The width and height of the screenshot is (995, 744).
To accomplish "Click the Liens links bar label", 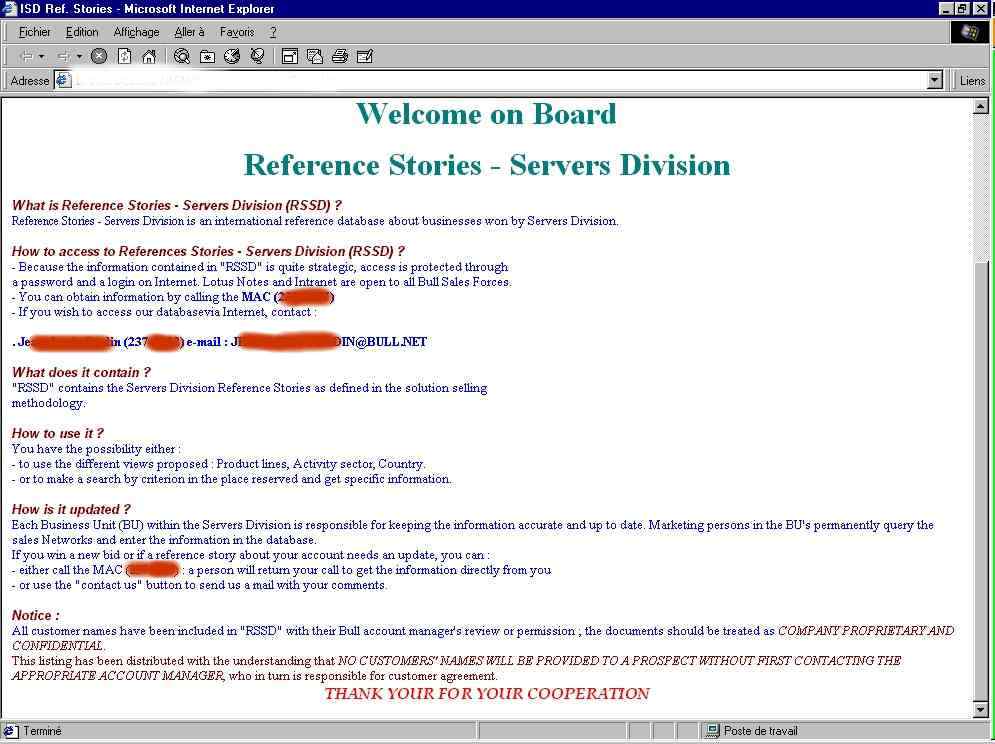I will tap(972, 81).
